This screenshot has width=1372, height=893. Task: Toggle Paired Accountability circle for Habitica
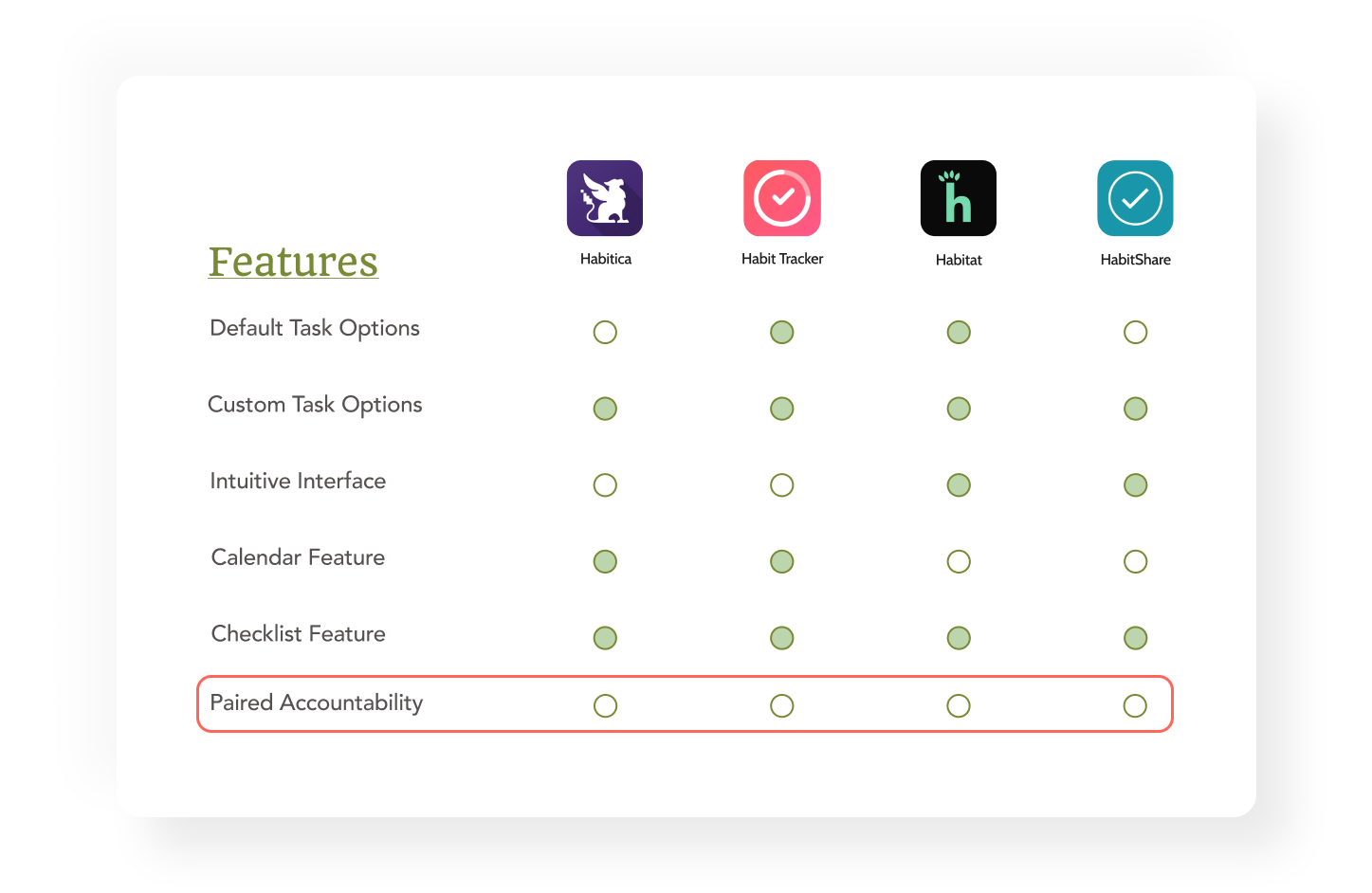tap(605, 705)
